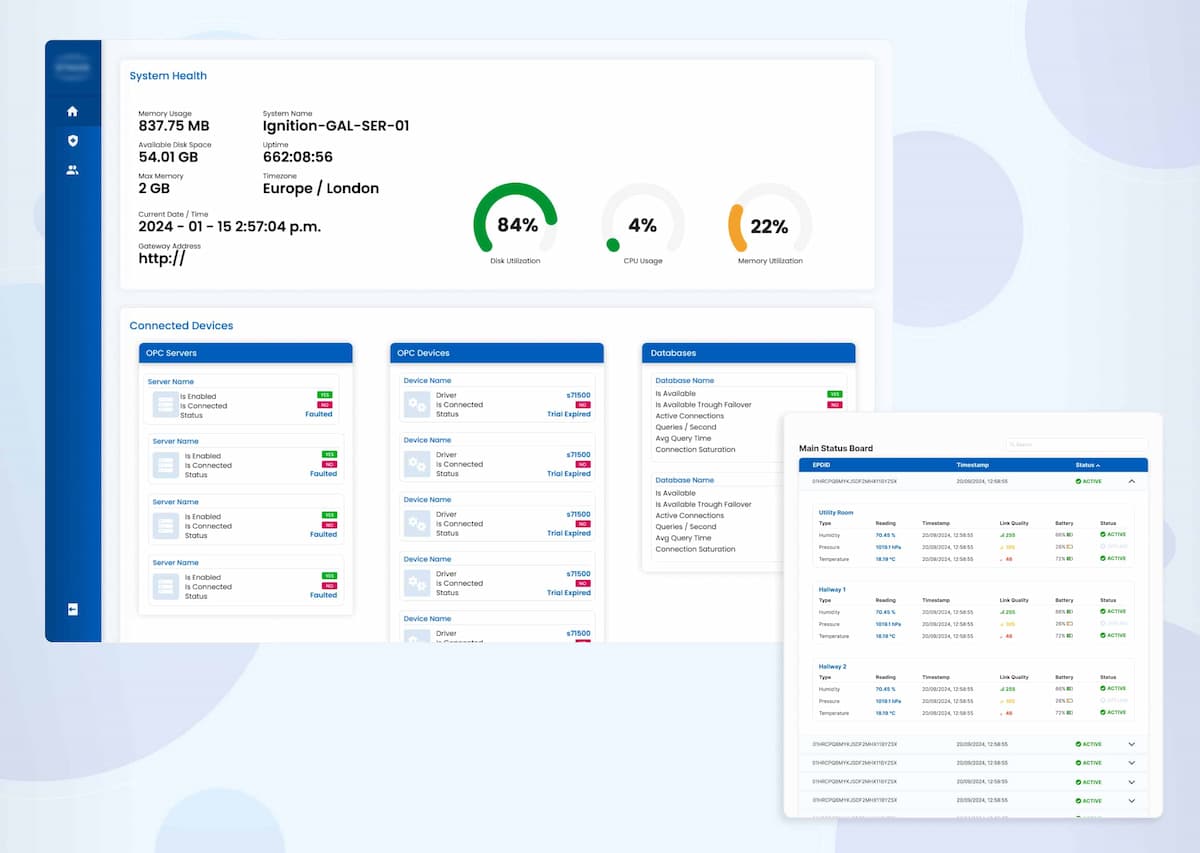Click the first OPC device gears icon
The width and height of the screenshot is (1200, 853).
coord(416,404)
